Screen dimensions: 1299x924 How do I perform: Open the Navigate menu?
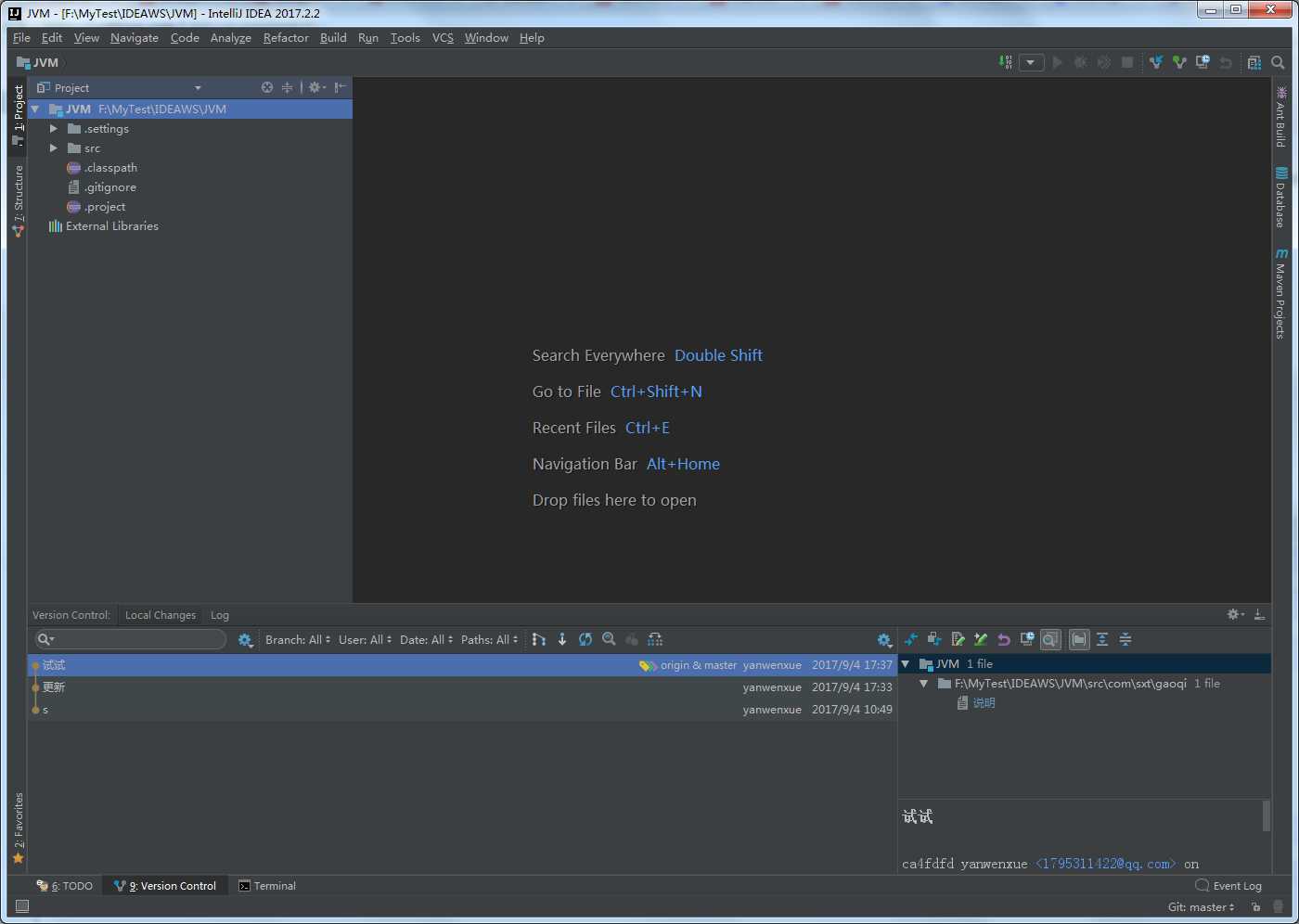tap(135, 38)
